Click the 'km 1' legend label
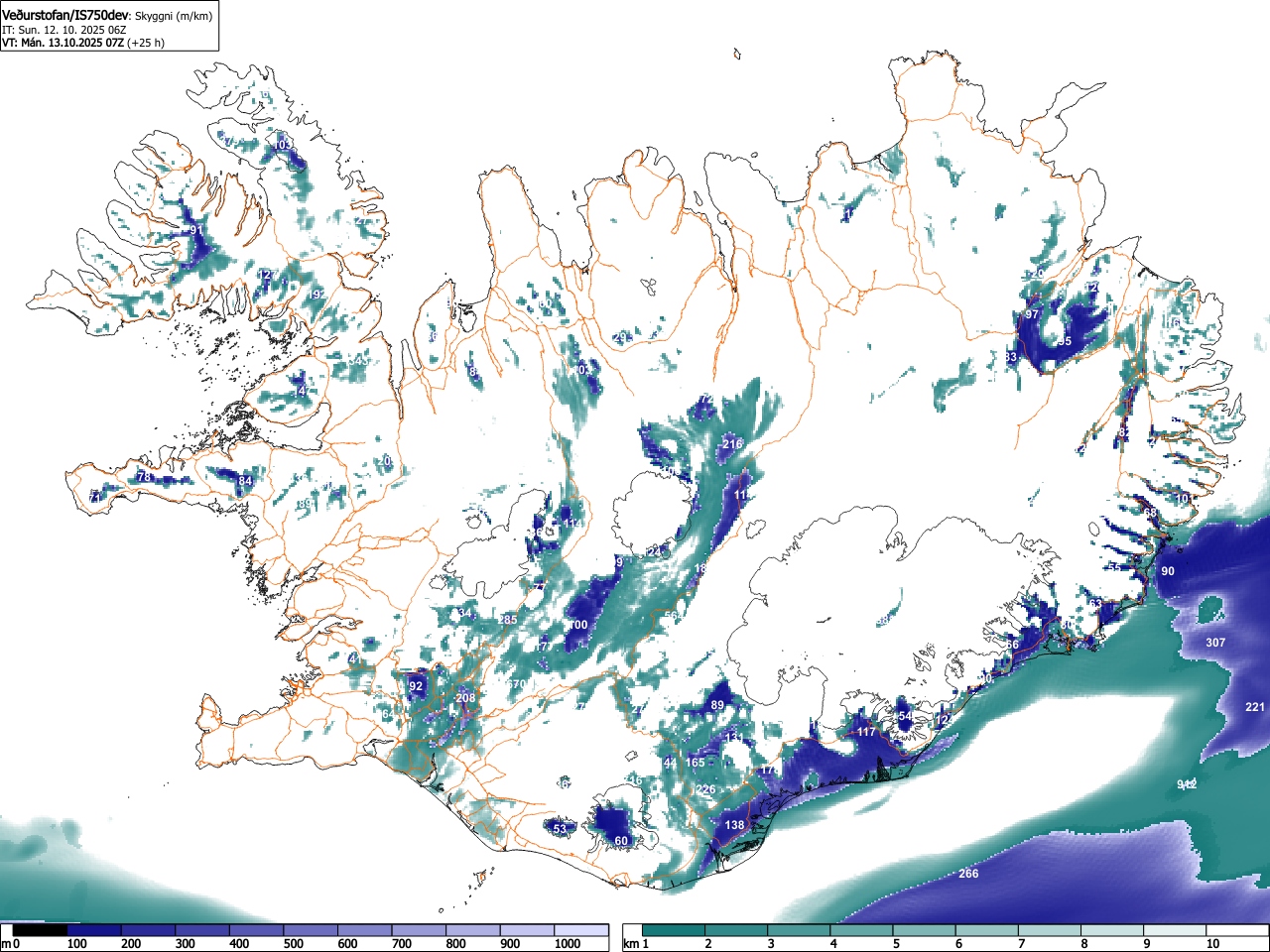This screenshot has width=1270, height=952. click(x=636, y=944)
